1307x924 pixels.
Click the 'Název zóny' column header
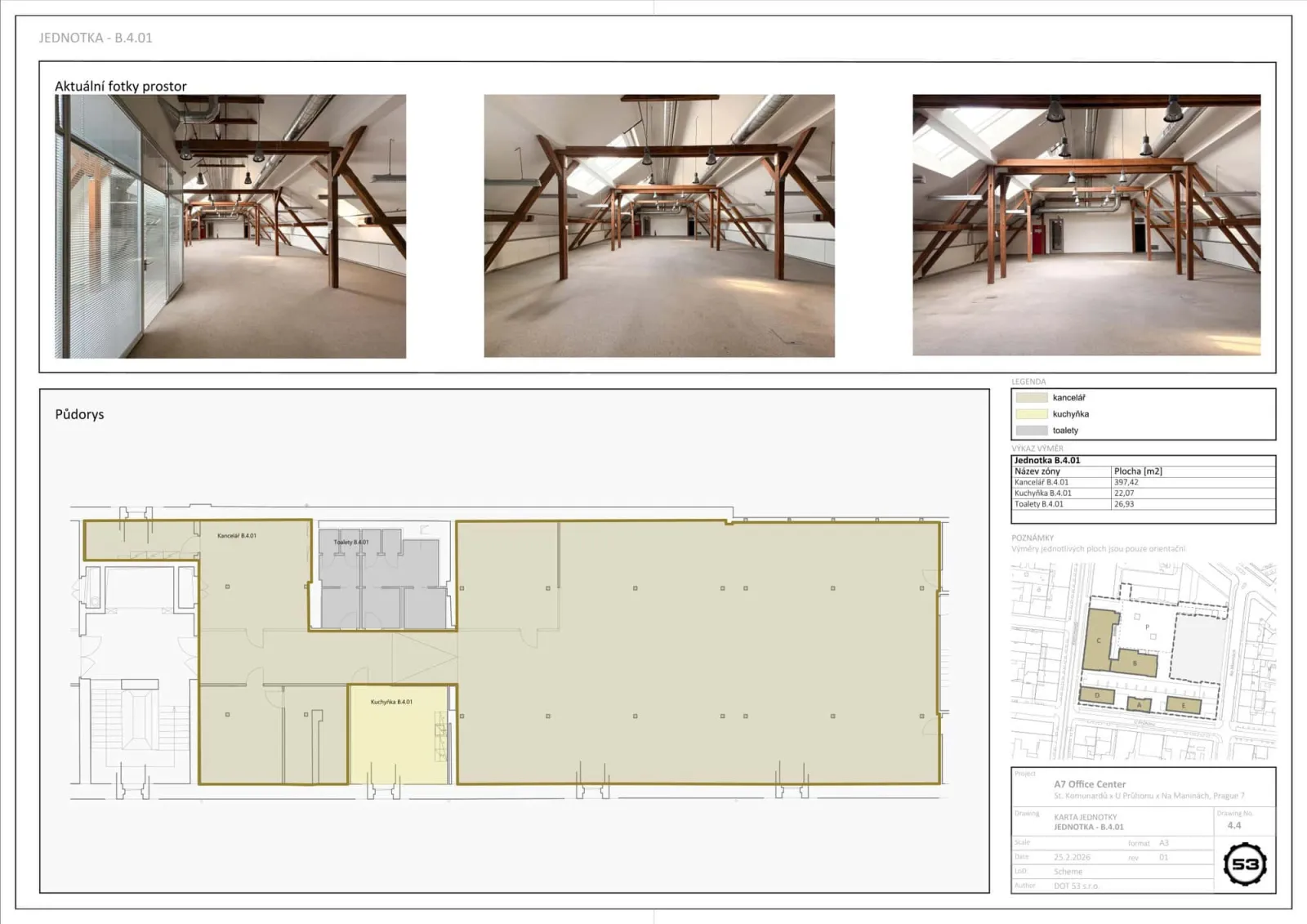(1037, 471)
